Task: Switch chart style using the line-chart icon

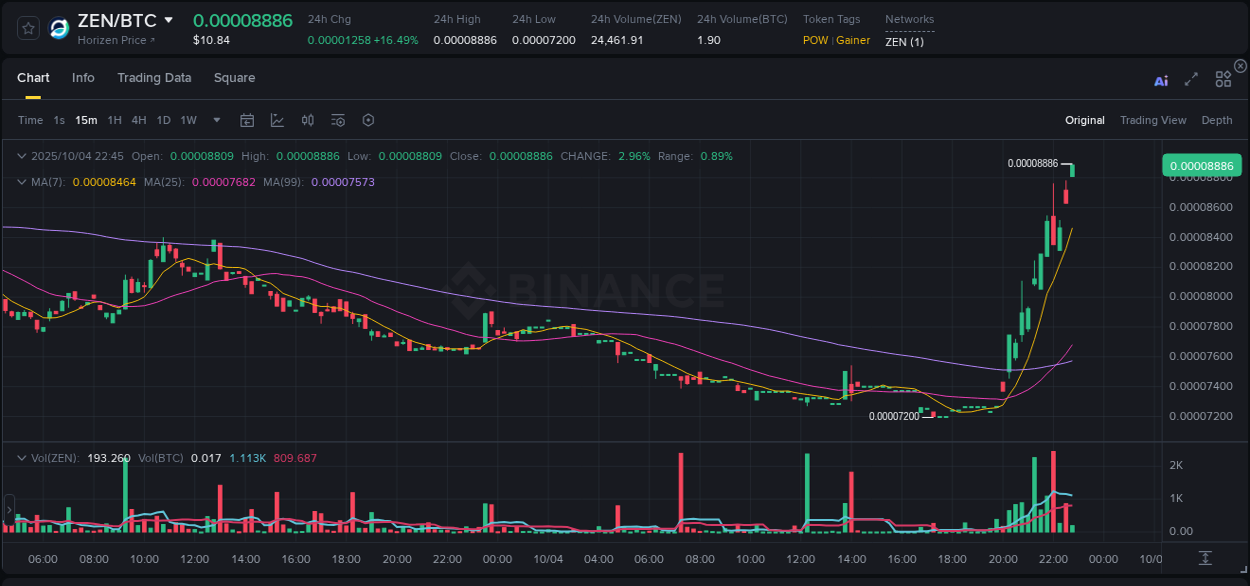Action: pos(277,119)
